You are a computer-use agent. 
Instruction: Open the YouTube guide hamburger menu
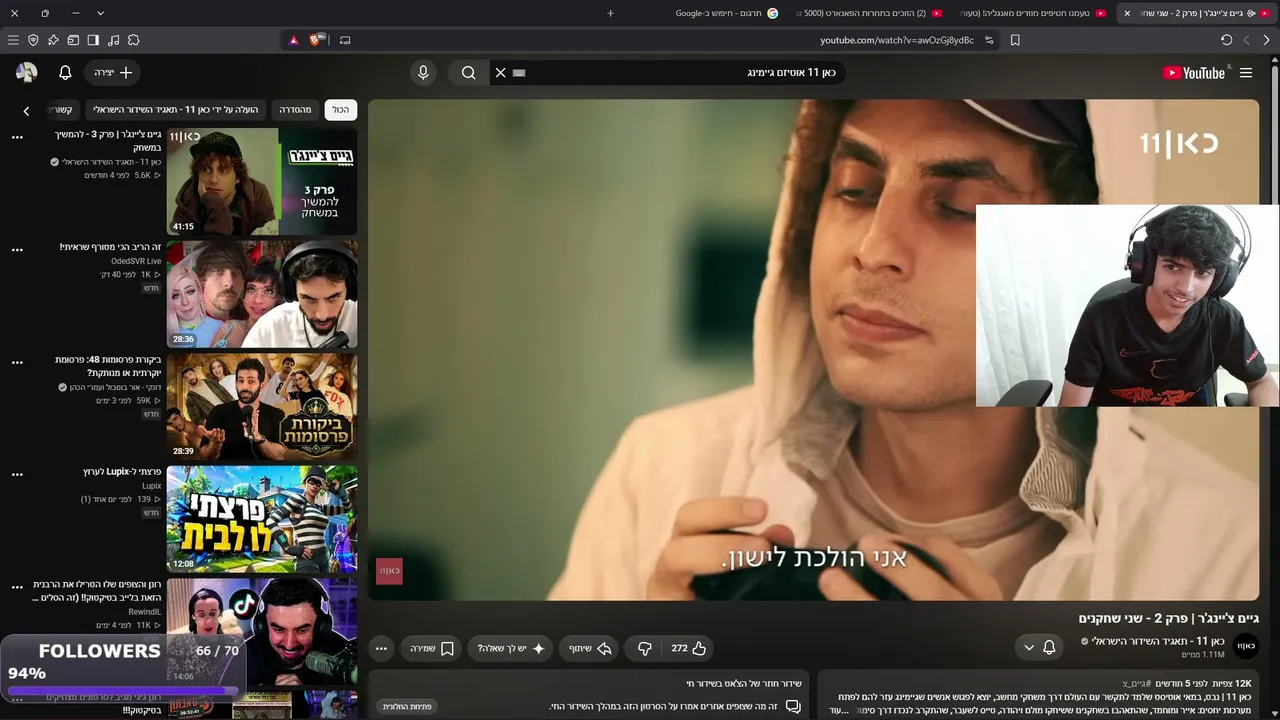click(x=1246, y=73)
